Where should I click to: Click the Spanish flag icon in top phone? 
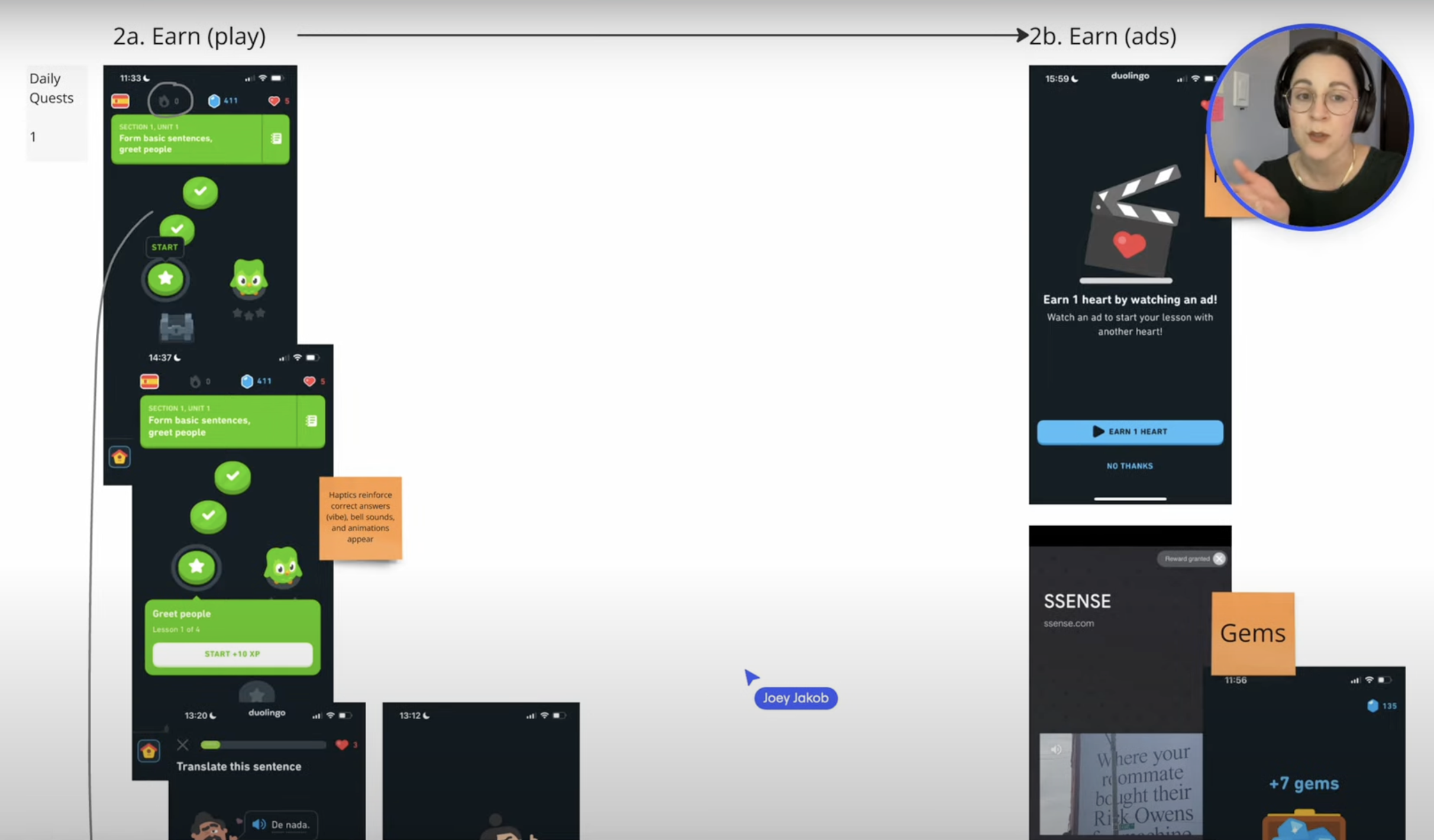click(x=121, y=101)
